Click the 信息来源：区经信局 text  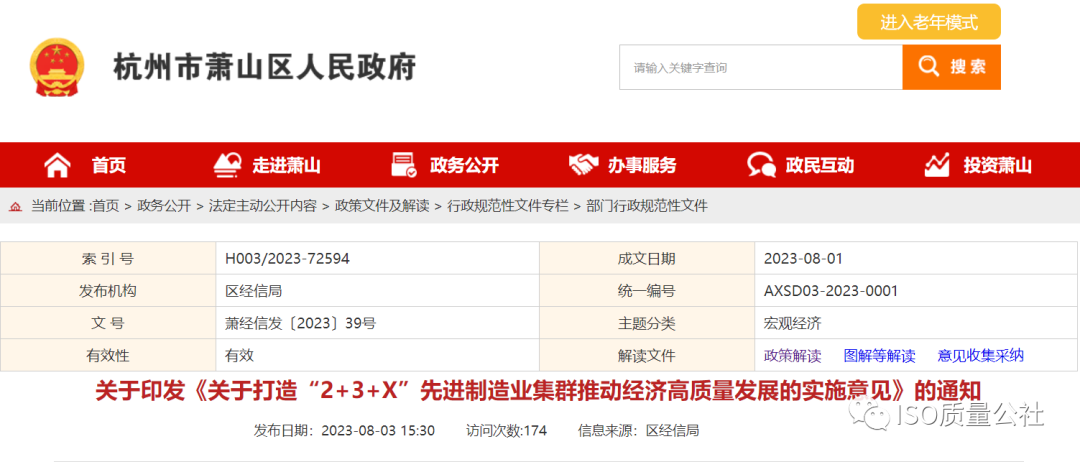638,431
